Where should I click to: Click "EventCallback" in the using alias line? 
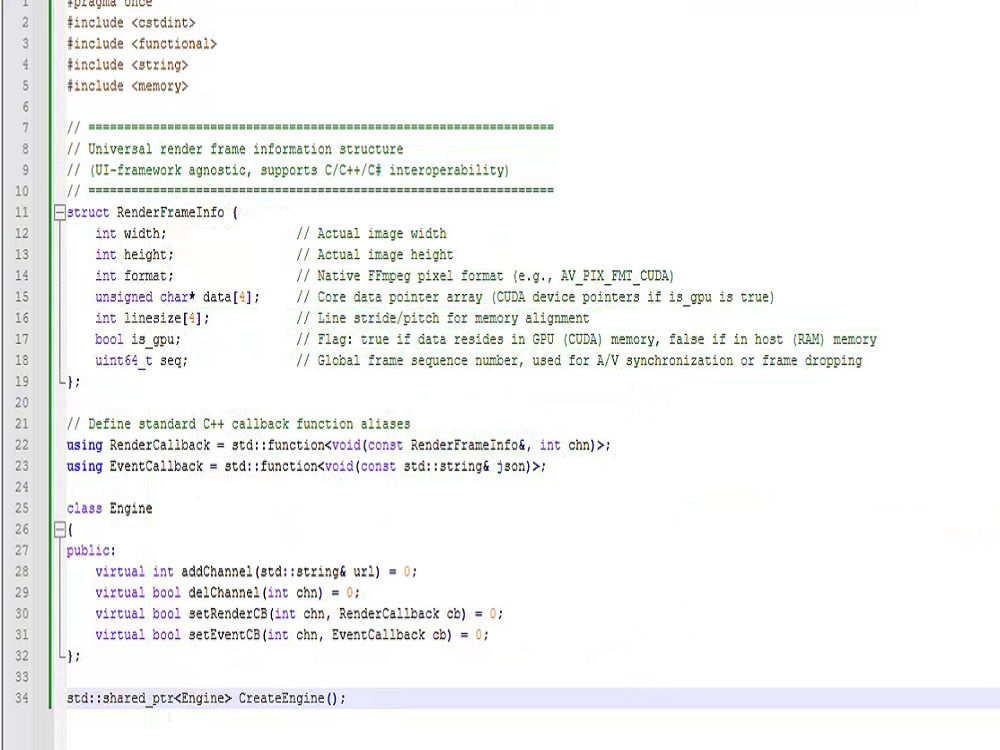[x=156, y=466]
